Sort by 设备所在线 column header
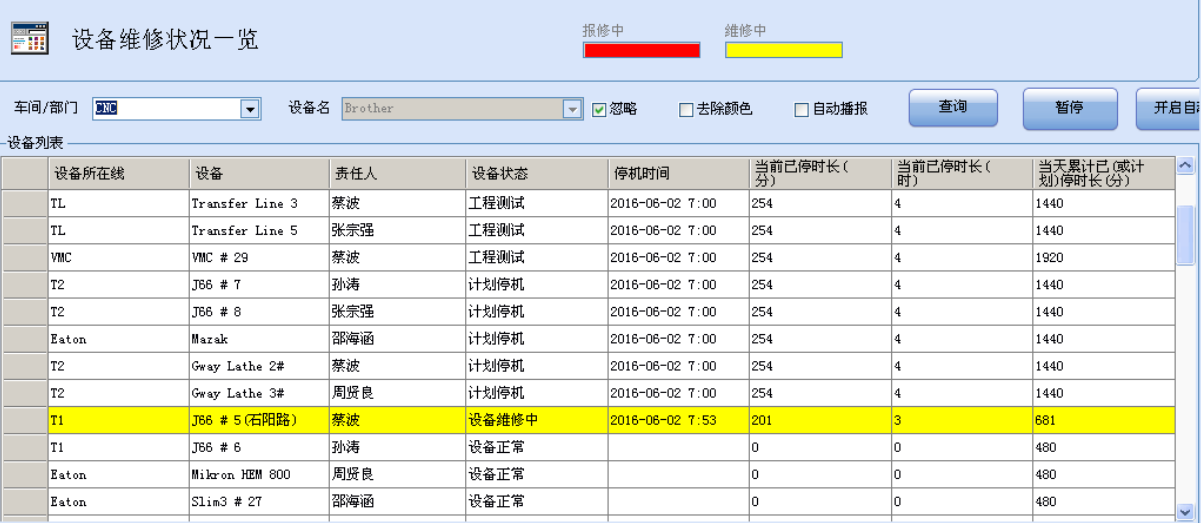Screen dimensions: 1201x523 pyautogui.click(x=118, y=174)
